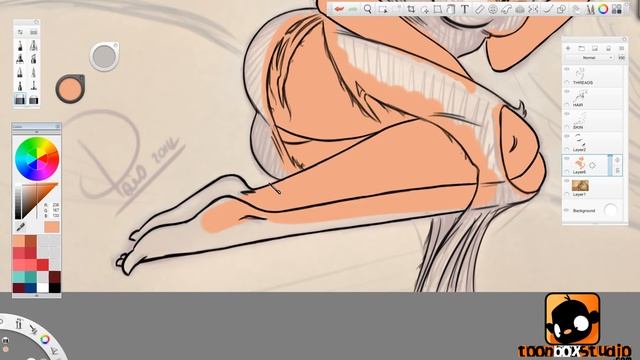The width and height of the screenshot is (640, 360).
Task: Open the Brush Library icon in palette
Action: [x=33, y=32]
